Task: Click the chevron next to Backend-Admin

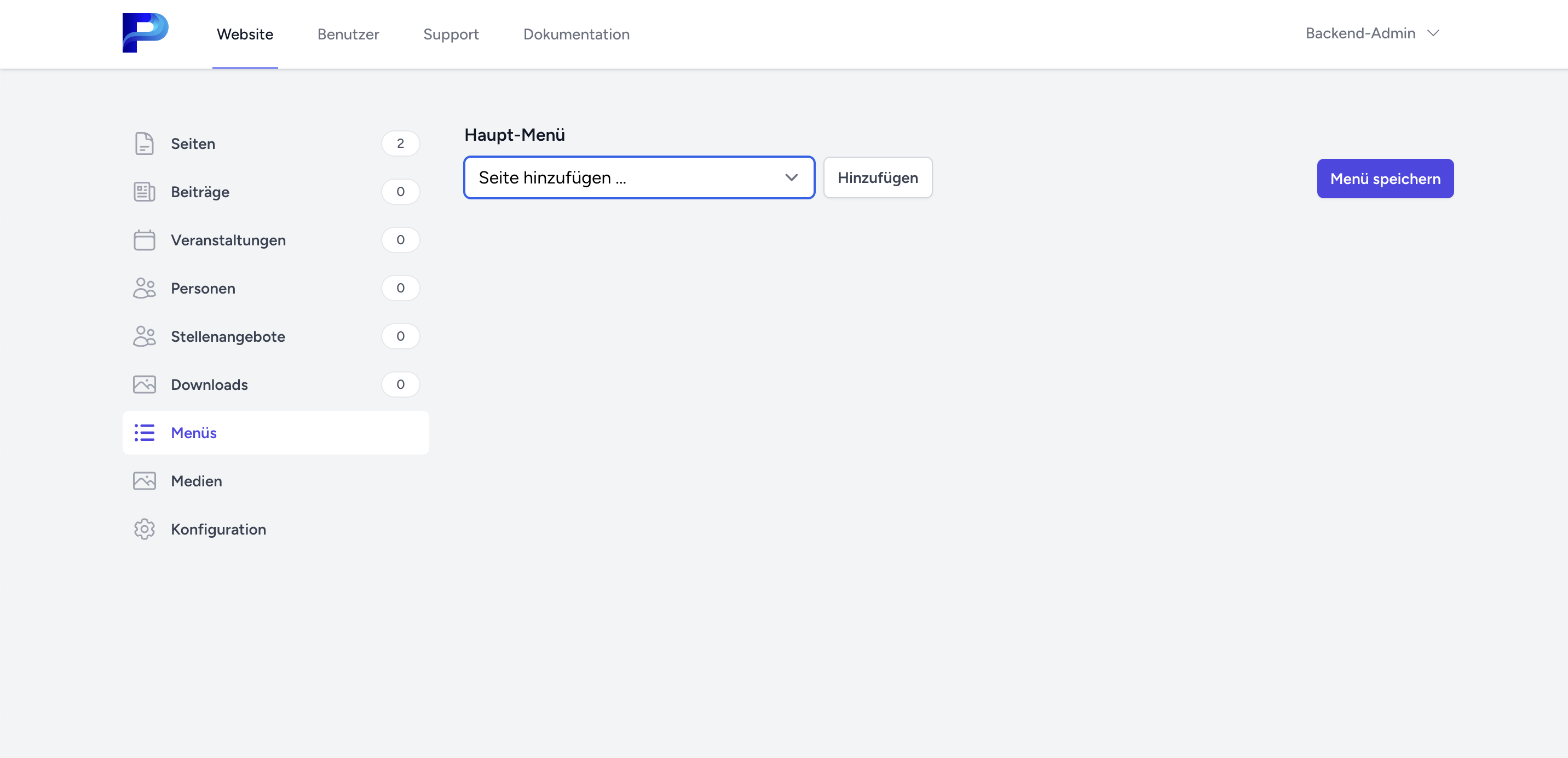Action: point(1433,33)
